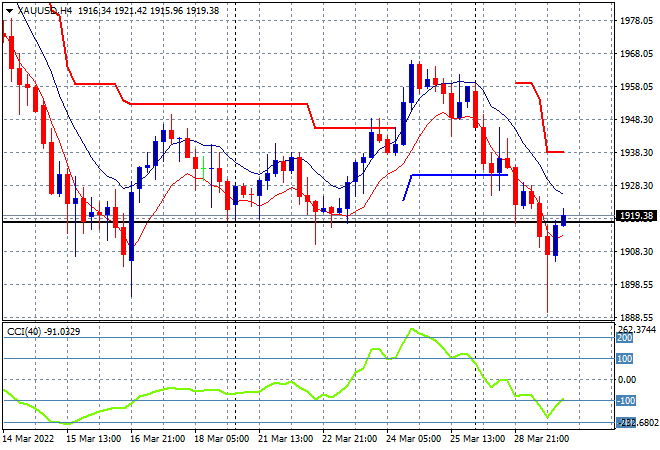Select the small green candlestick on the chart

203,168
